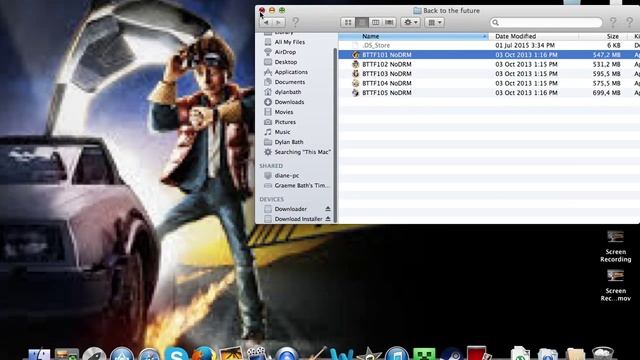Click the BTTF105 NoDRM file icon
The height and width of the screenshot is (360, 640).
(356, 93)
